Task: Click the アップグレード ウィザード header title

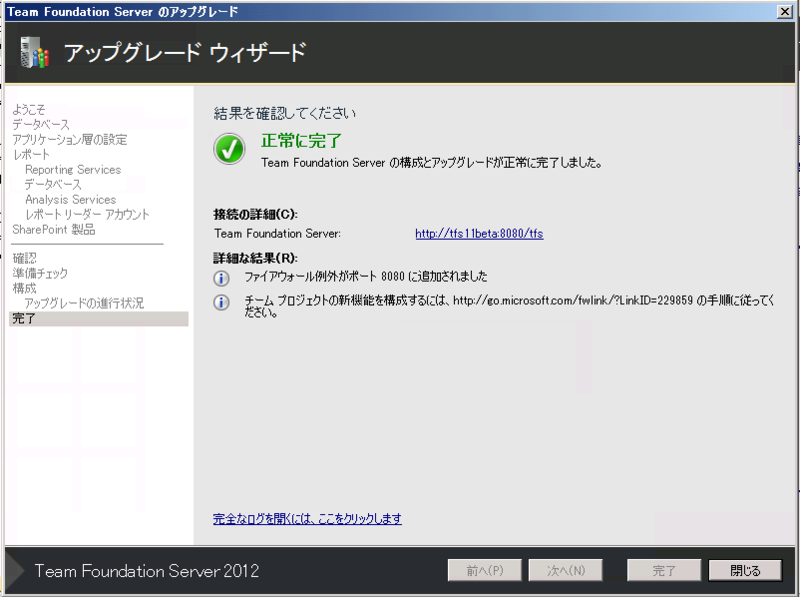Action: pyautogui.click(x=185, y=53)
